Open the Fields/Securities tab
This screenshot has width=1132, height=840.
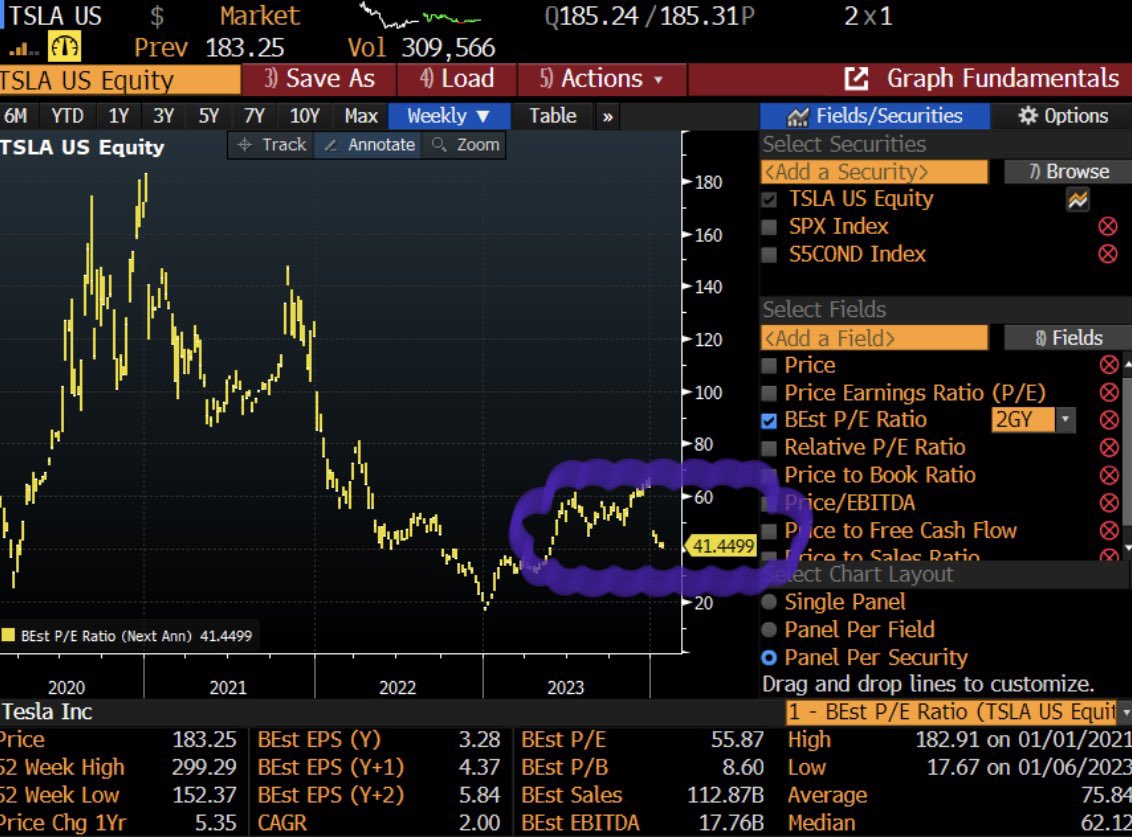875,116
